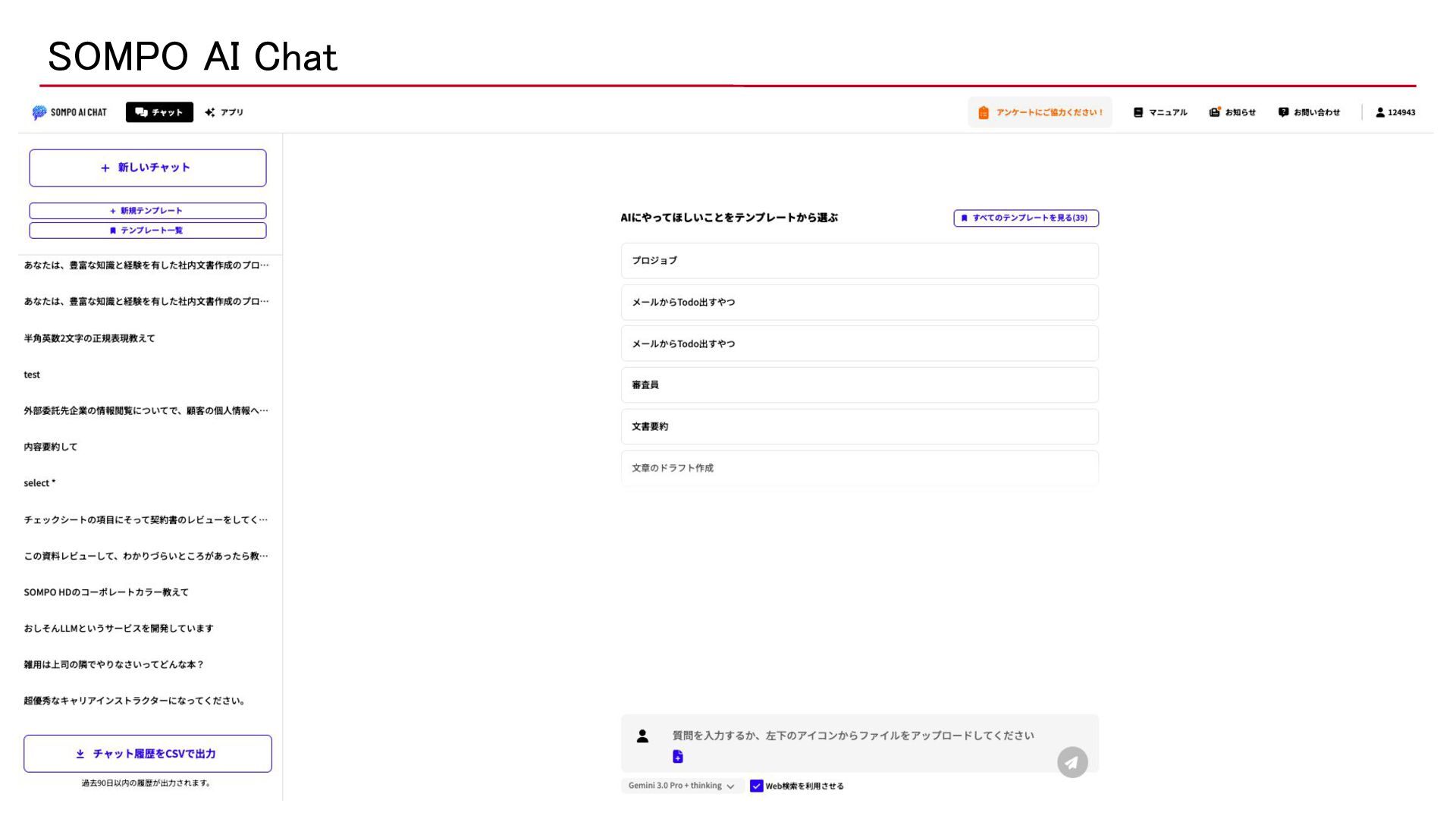Open the 半角英数2文字の正規表現教えて chat history item
Image resolution: width=1456 pixels, height=819 pixels.
(89, 338)
